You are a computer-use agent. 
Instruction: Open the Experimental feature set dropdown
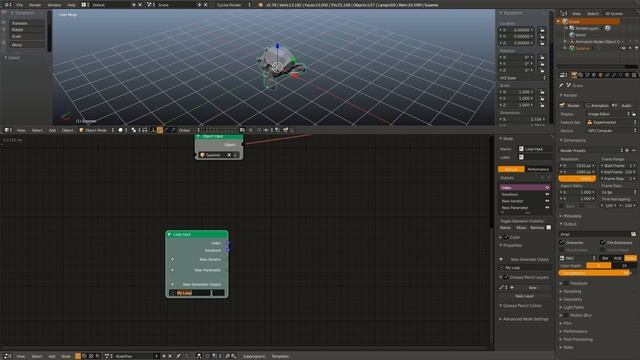611,122
